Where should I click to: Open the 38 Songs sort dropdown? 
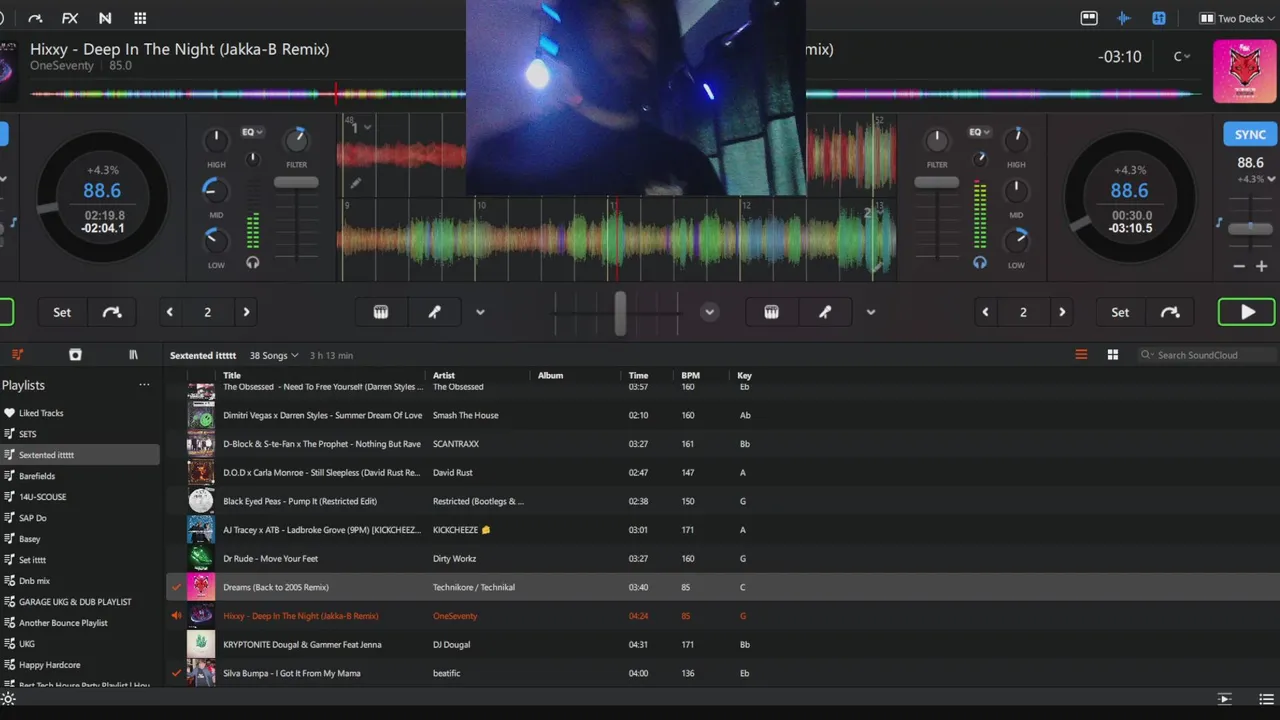point(274,355)
